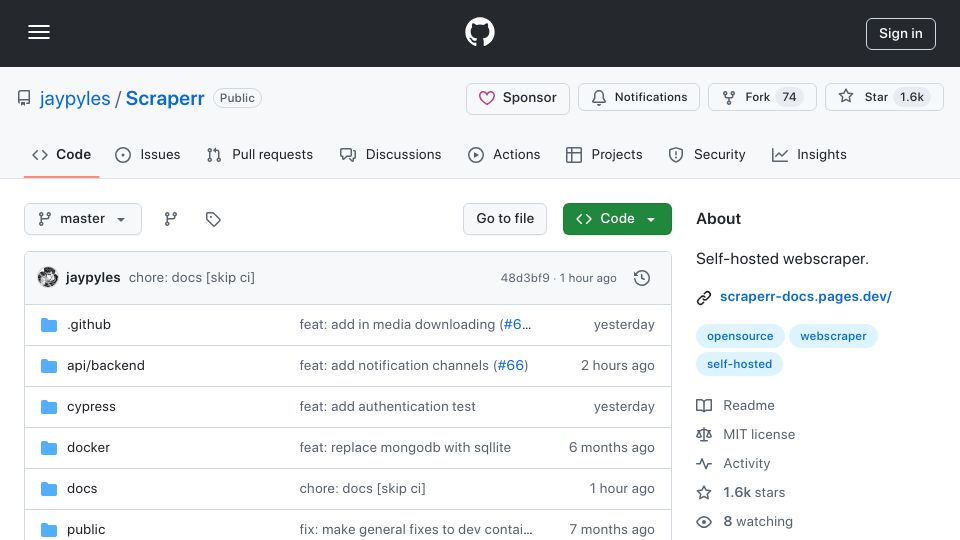Open docs row commit 'chore: docs [skip ci]'
The width and height of the screenshot is (960, 540).
tap(362, 489)
